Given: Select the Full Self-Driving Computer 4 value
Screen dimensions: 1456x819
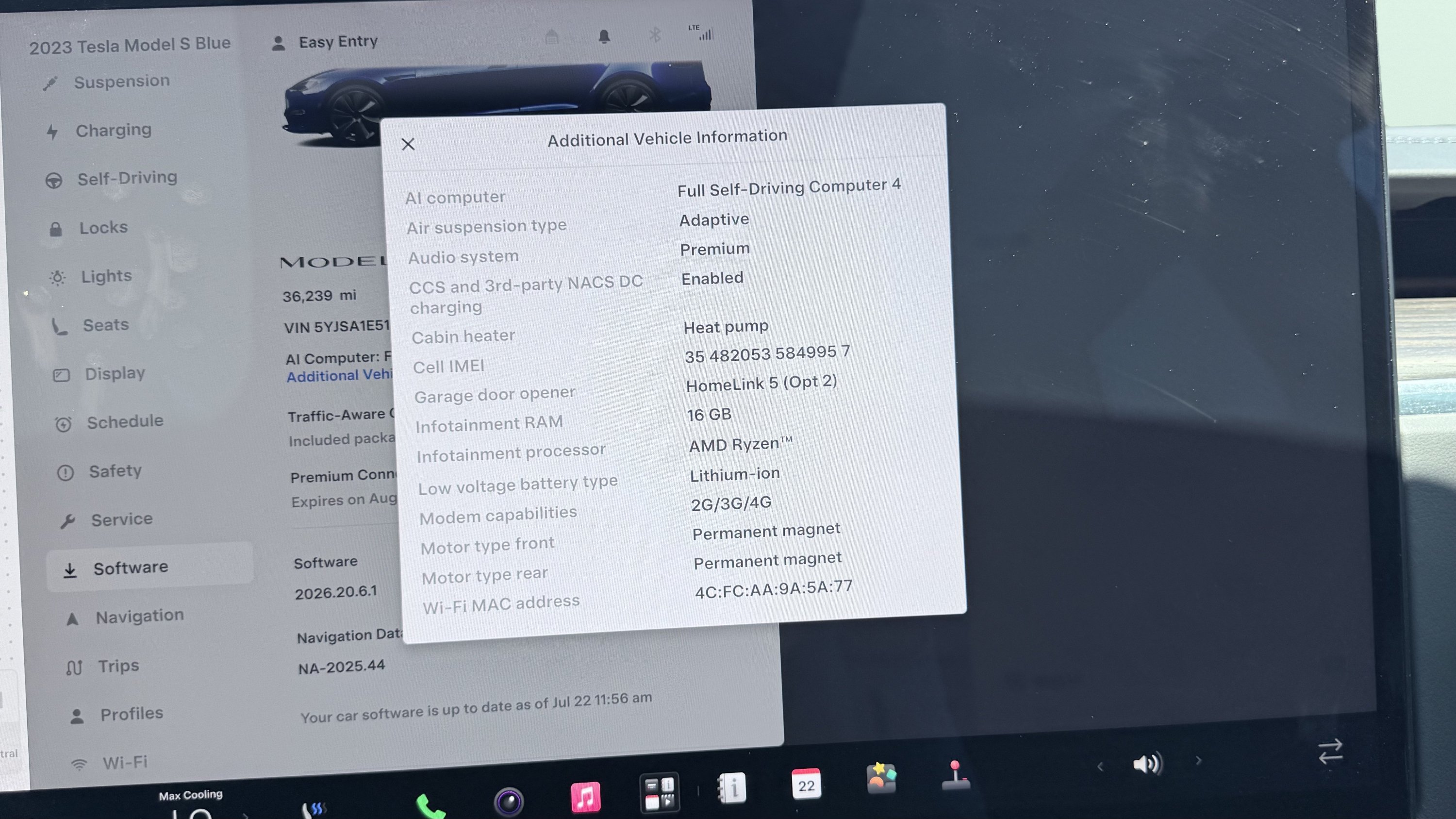Looking at the screenshot, I should (x=789, y=188).
